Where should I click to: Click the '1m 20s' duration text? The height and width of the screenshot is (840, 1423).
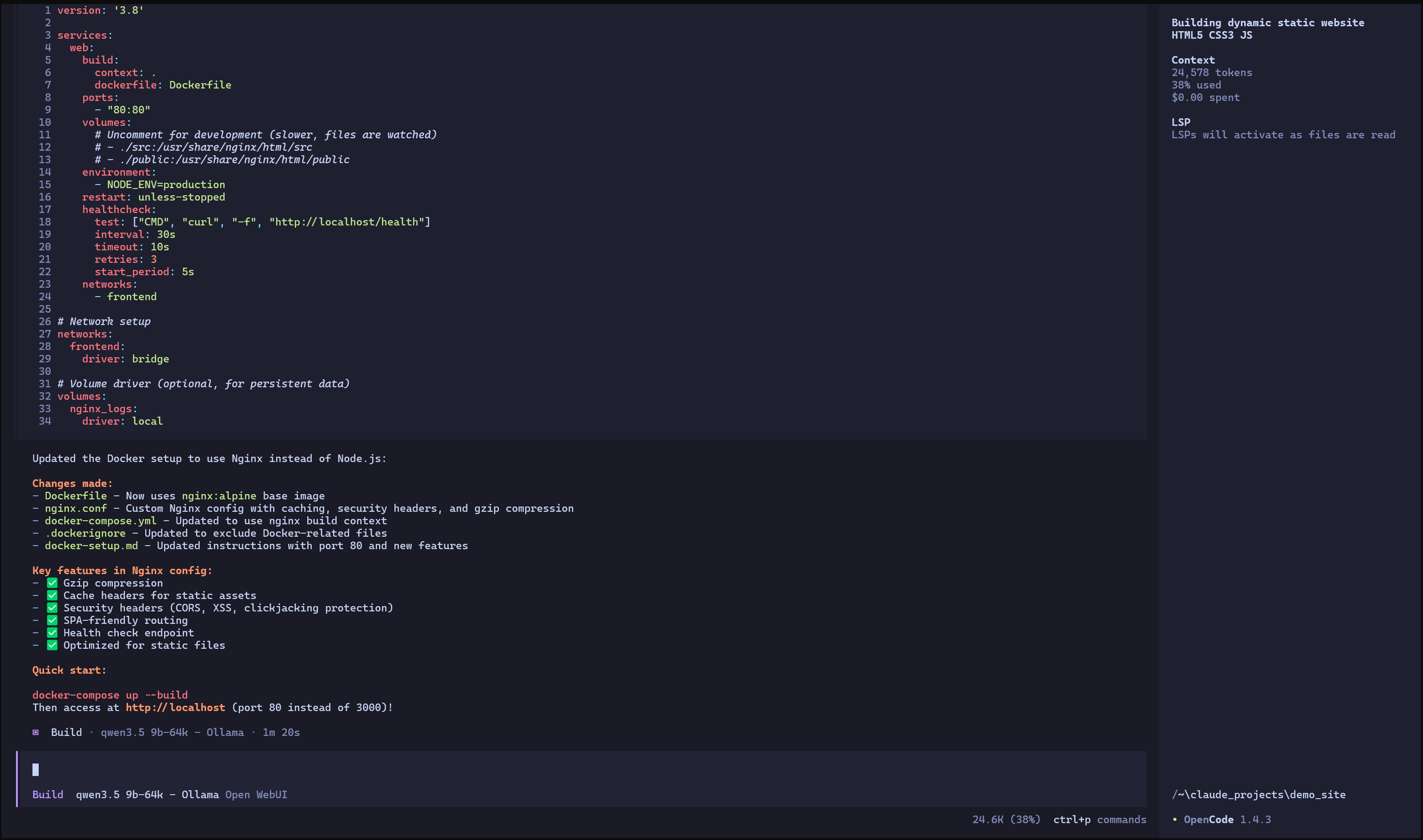click(x=281, y=732)
